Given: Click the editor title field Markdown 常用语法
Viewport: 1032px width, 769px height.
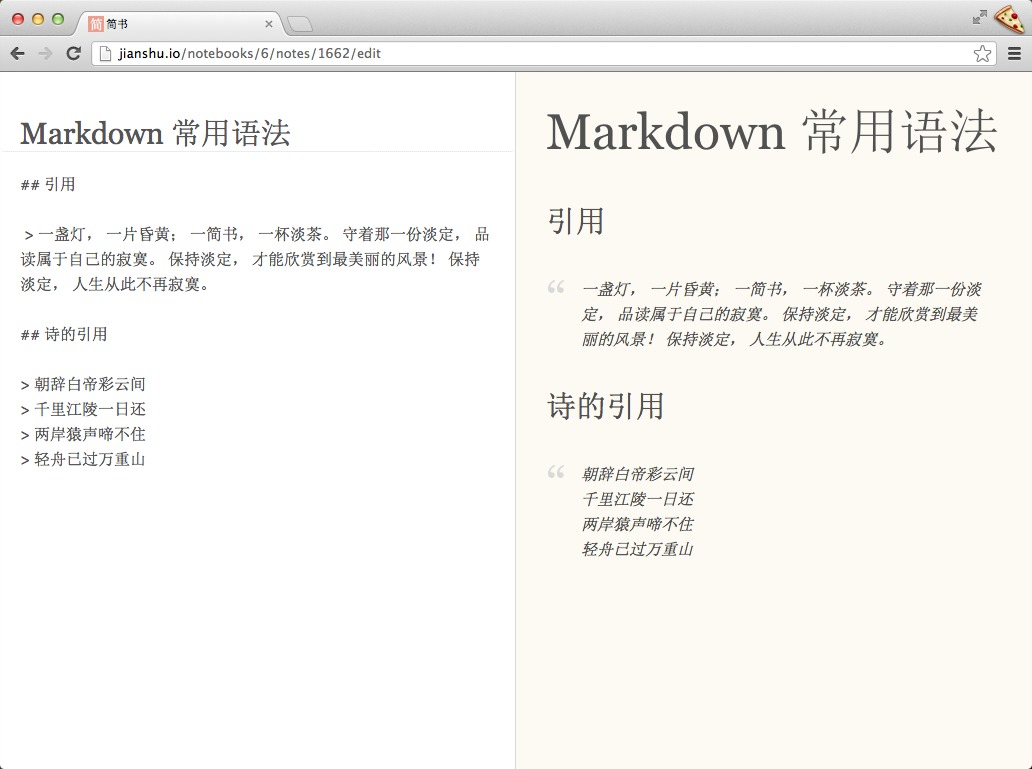Looking at the screenshot, I should point(156,133).
